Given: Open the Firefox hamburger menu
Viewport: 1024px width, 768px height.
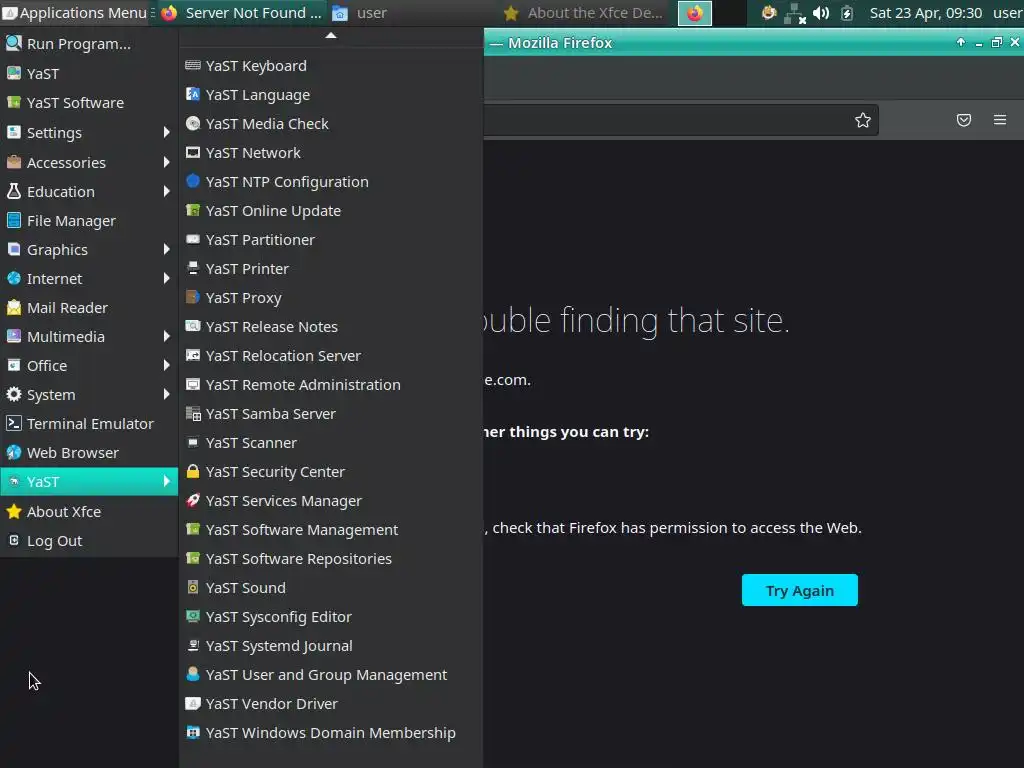Looking at the screenshot, I should pyautogui.click(x=1000, y=120).
